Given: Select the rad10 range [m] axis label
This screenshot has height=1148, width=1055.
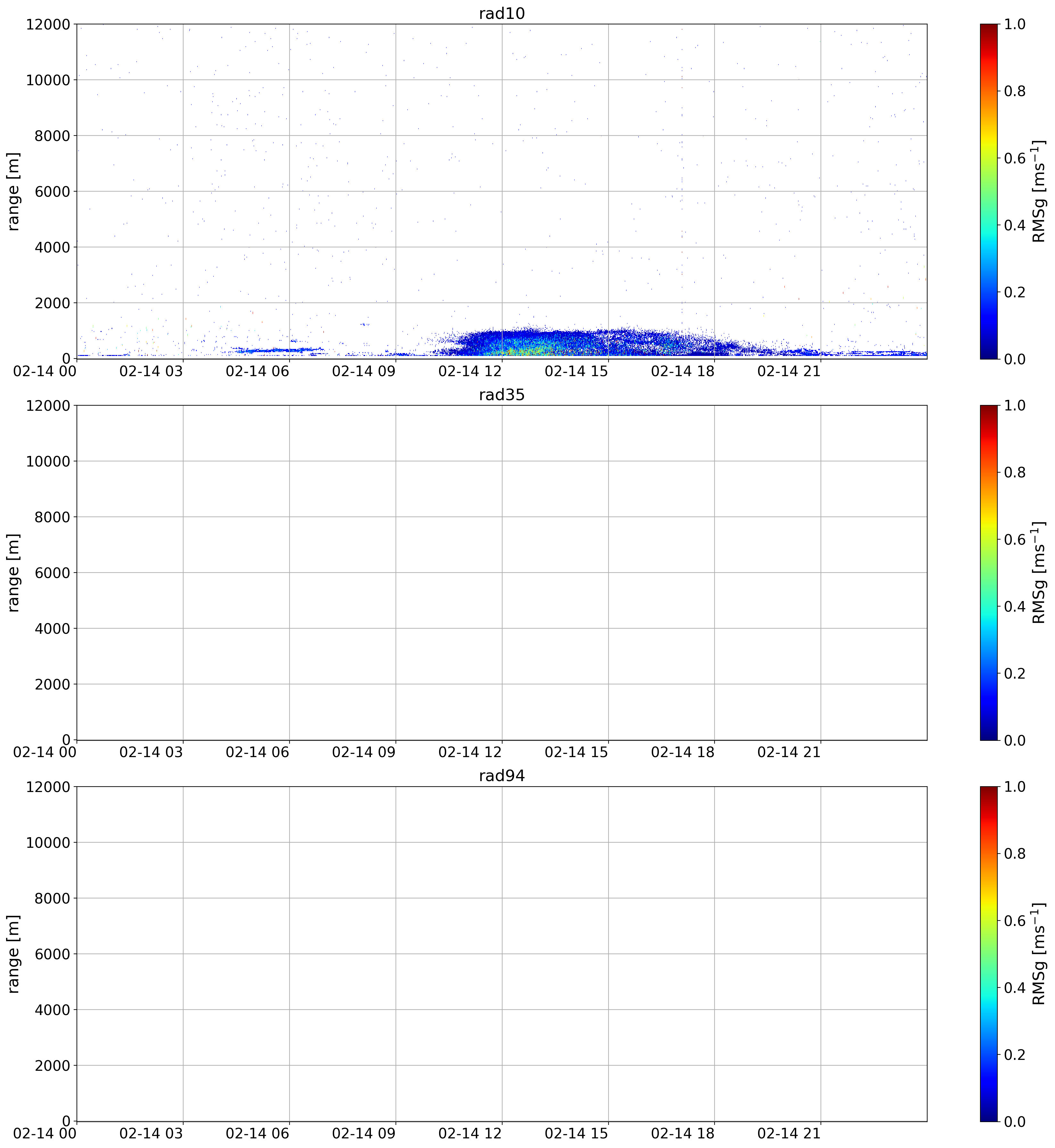Looking at the screenshot, I should point(14,191).
